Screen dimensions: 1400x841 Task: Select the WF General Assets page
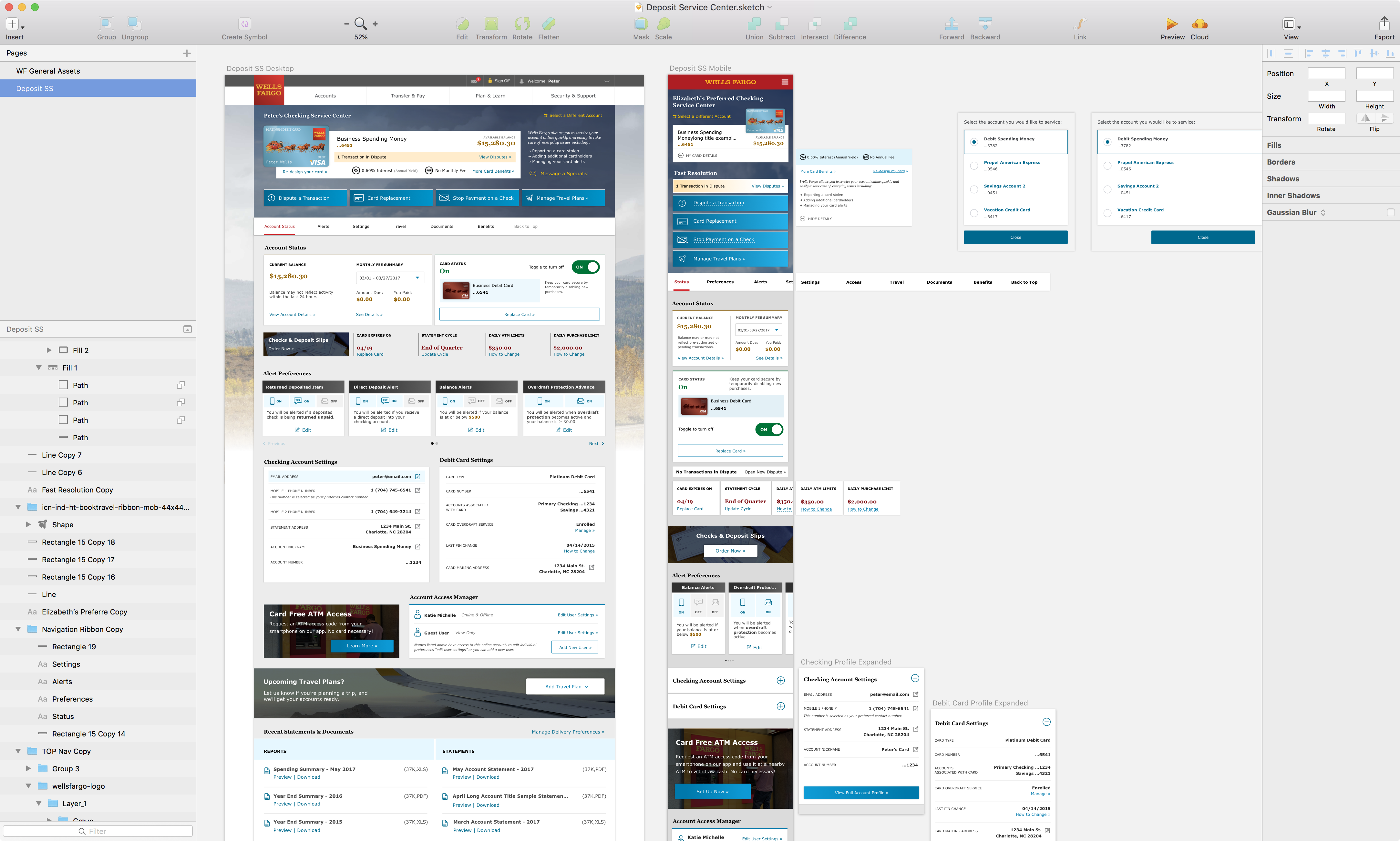coord(48,71)
